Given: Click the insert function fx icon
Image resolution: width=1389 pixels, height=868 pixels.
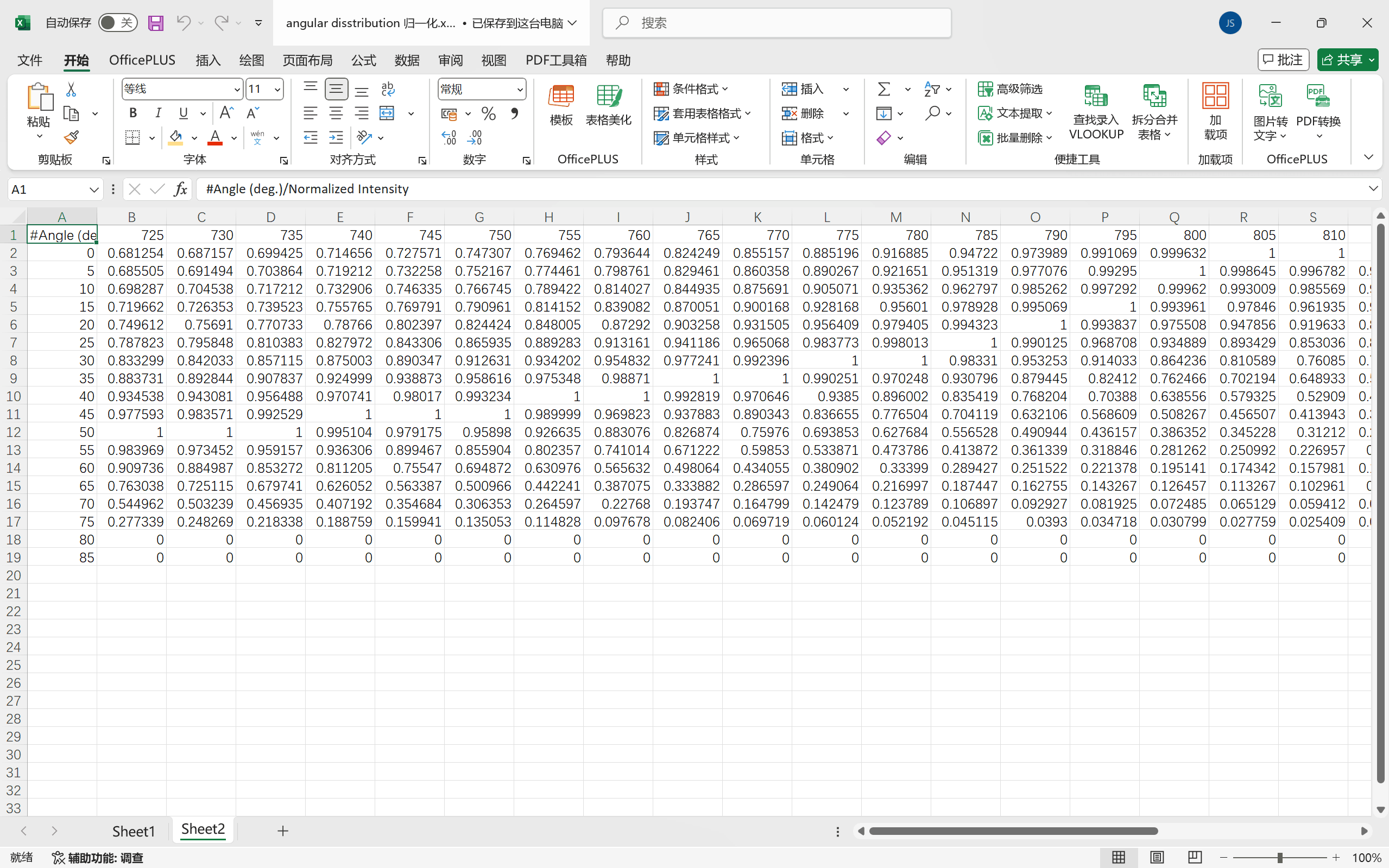Looking at the screenshot, I should point(180,189).
